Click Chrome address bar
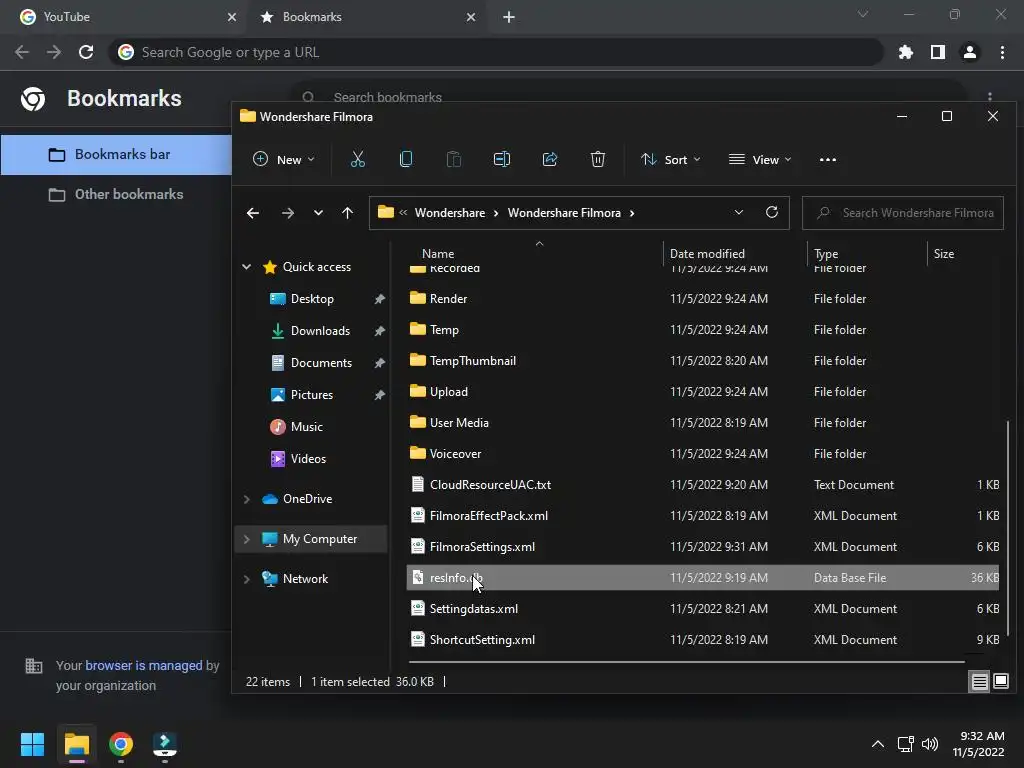Image resolution: width=1024 pixels, height=768 pixels. (496, 52)
